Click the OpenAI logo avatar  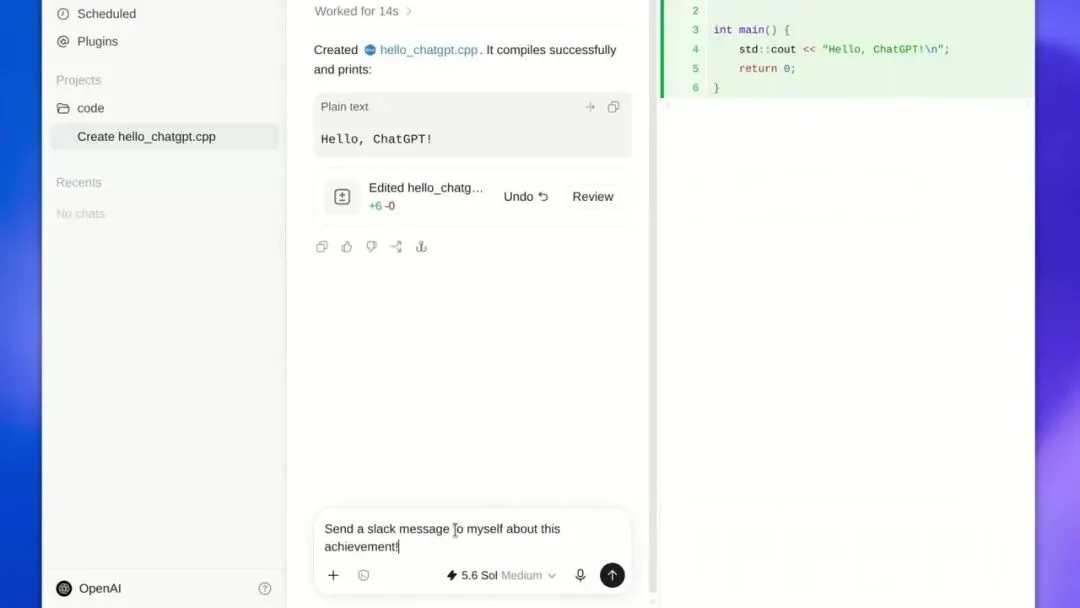click(64, 588)
